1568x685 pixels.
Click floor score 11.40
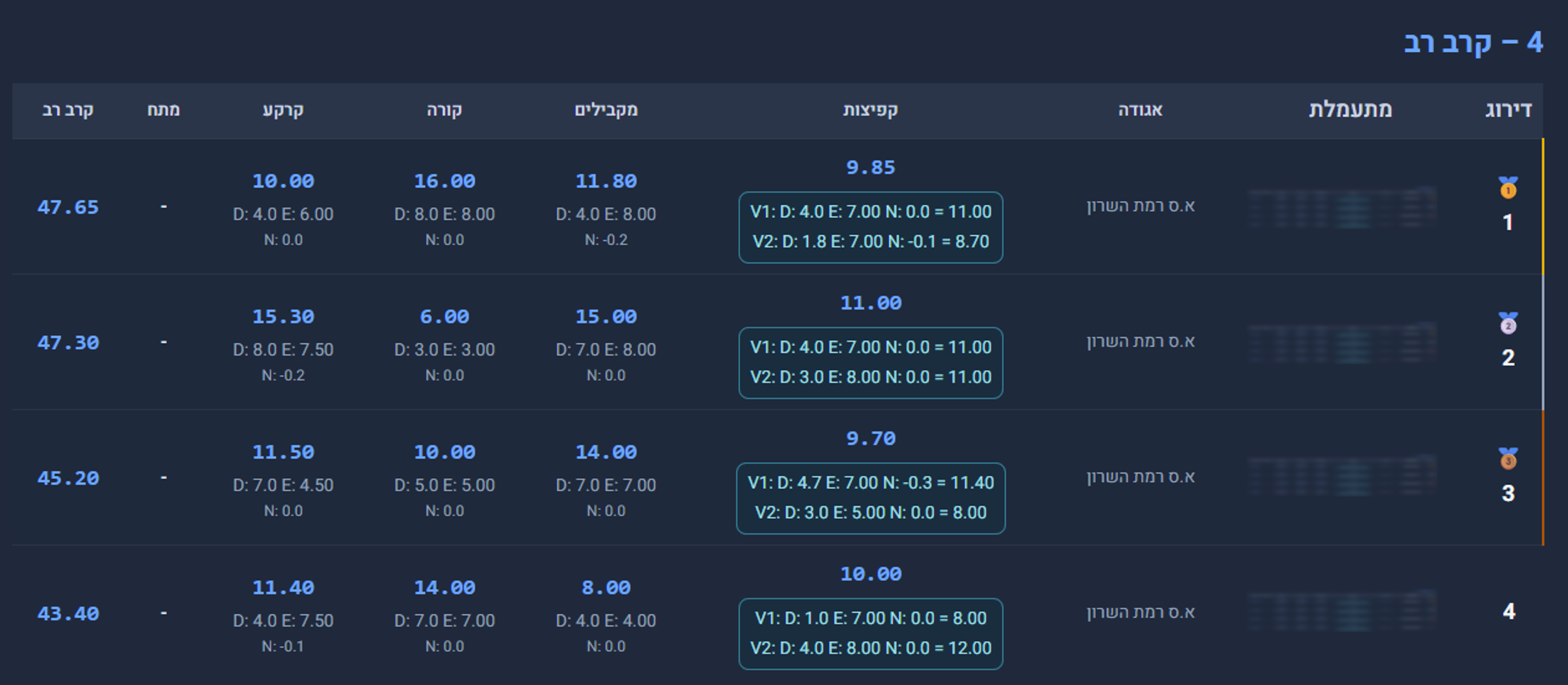coord(283,588)
